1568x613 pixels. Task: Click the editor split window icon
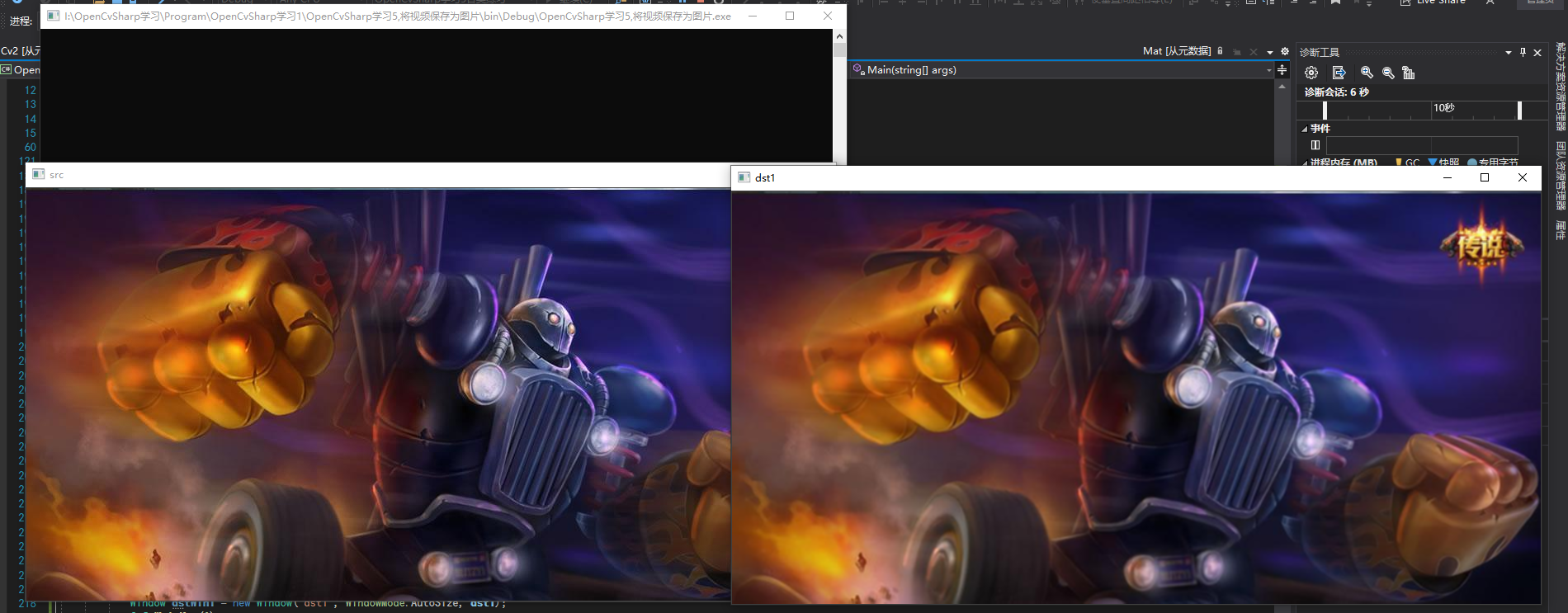tap(1282, 70)
